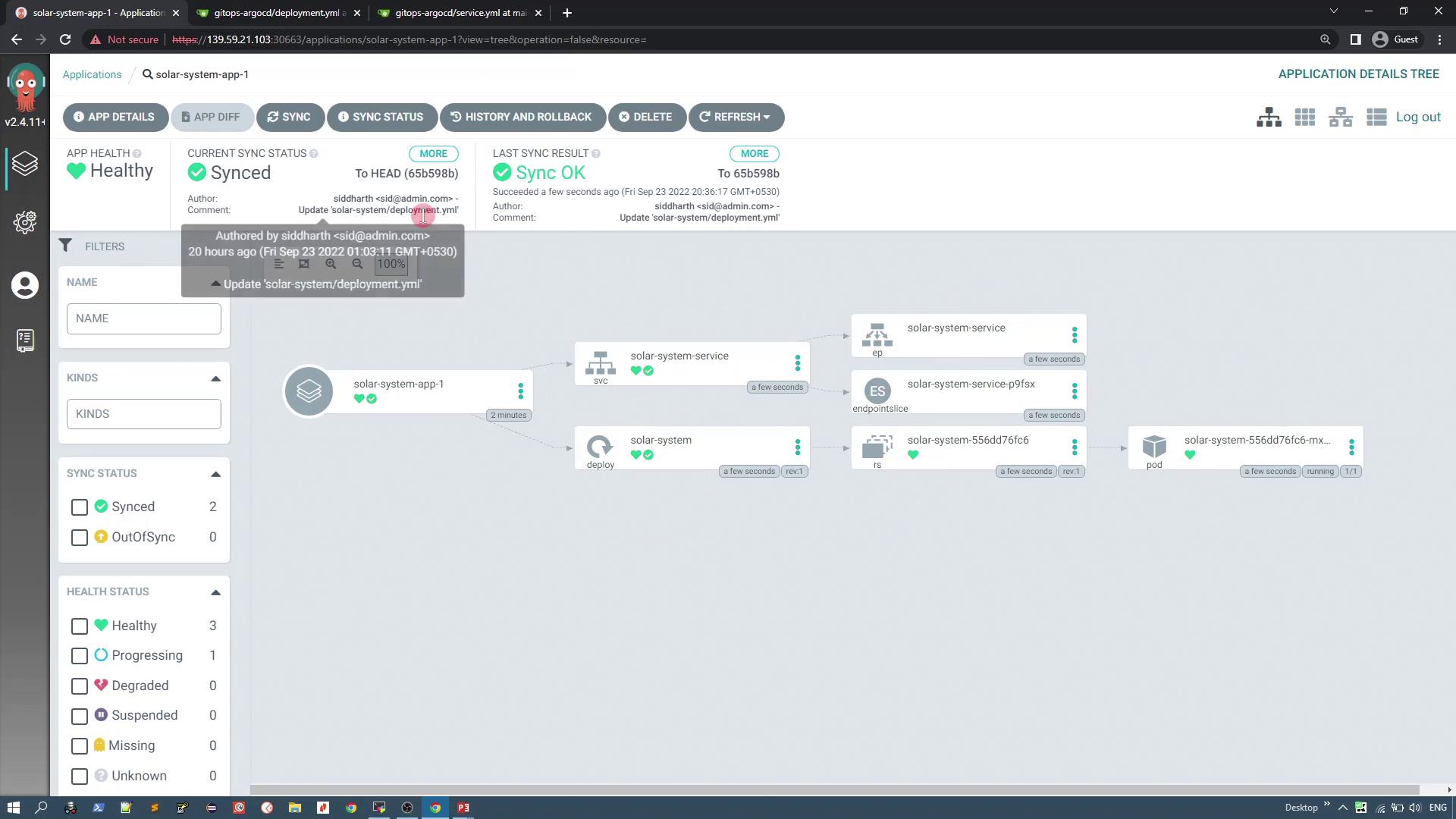Screen dimensions: 1456x819
Task: Switch to the network view icon
Action: 1340,118
